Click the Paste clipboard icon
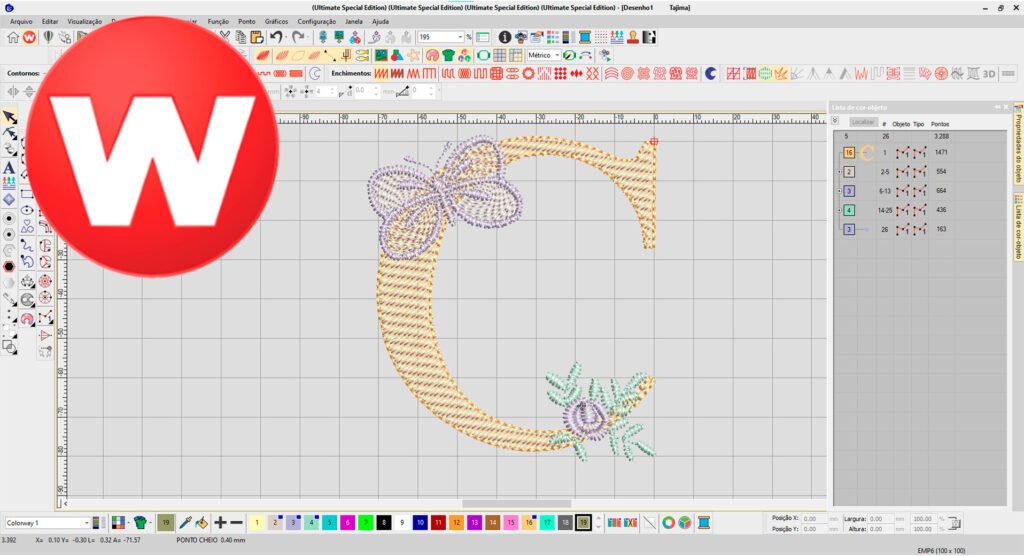Image resolution: width=1024 pixels, height=556 pixels. [x=257, y=37]
